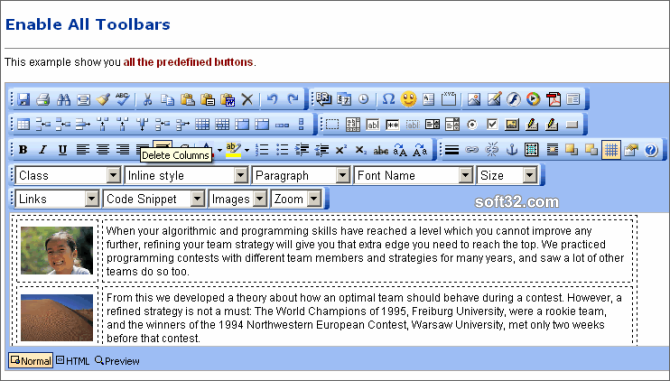Click the Copy icon

(x=168, y=100)
